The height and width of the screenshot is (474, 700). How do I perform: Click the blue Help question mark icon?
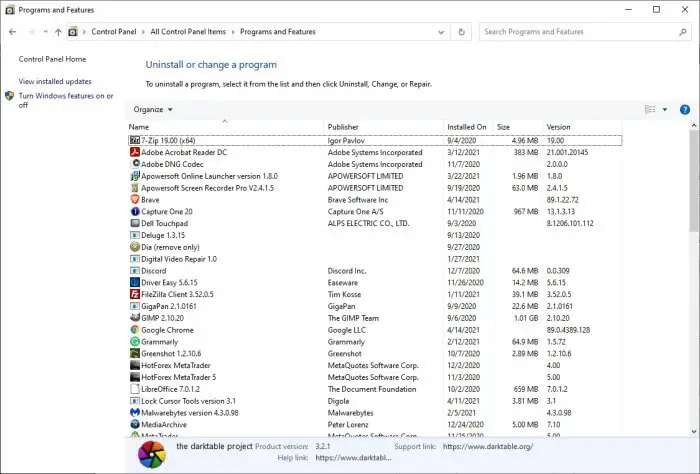(684, 109)
